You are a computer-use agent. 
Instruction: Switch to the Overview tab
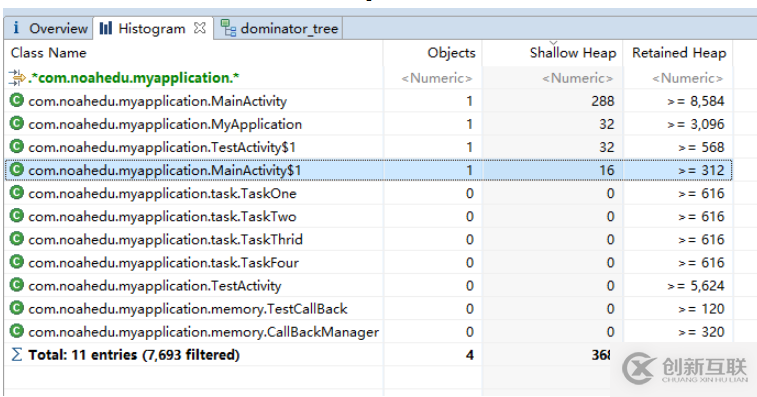(48, 28)
